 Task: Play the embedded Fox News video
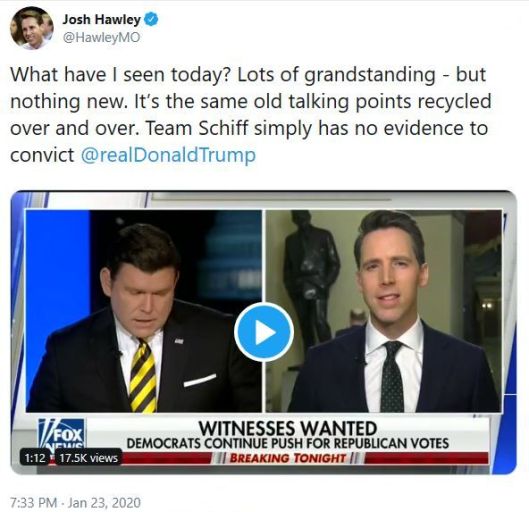(x=264, y=332)
